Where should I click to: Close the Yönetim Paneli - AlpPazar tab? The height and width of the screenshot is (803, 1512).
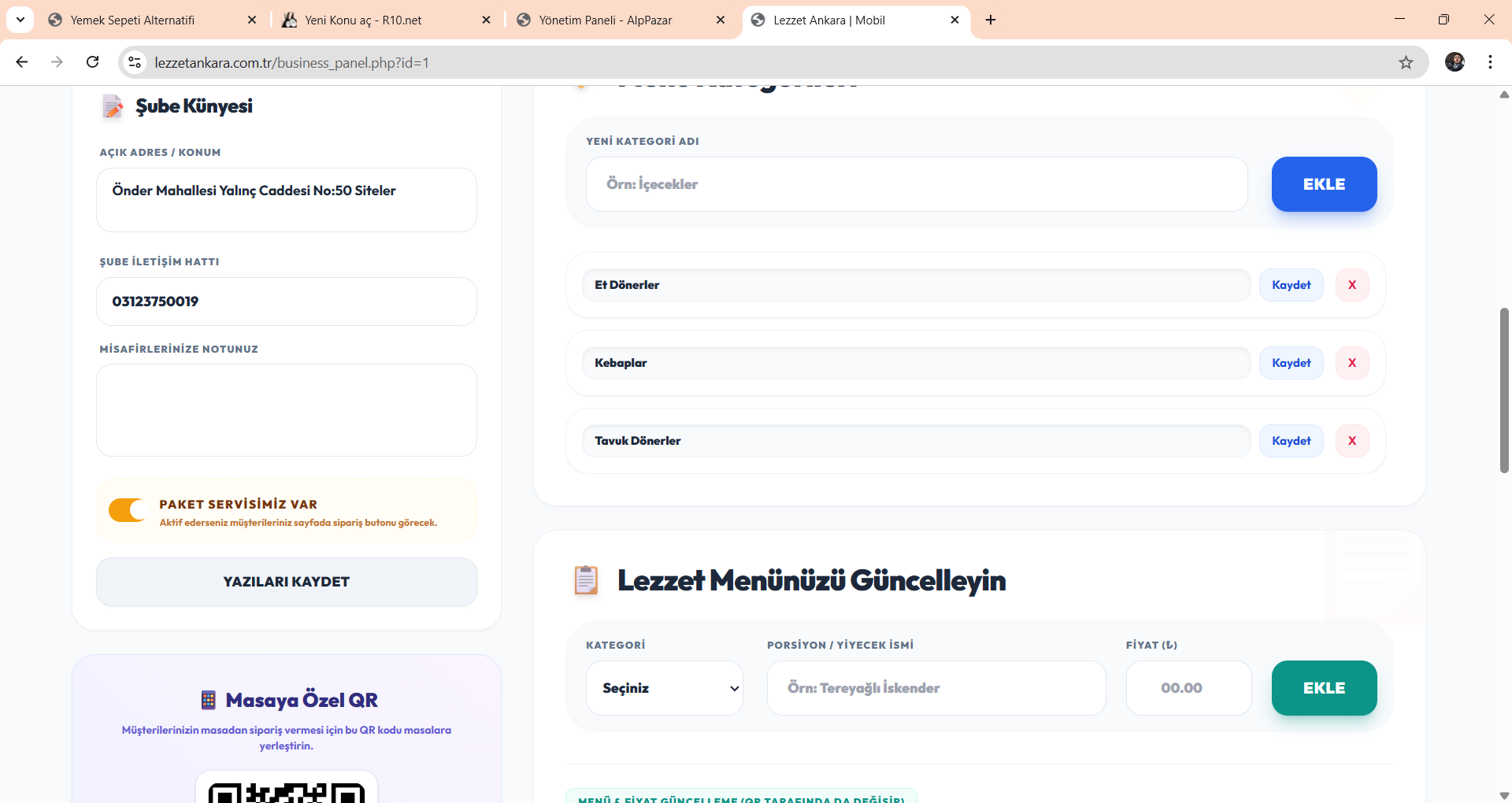[x=721, y=20]
